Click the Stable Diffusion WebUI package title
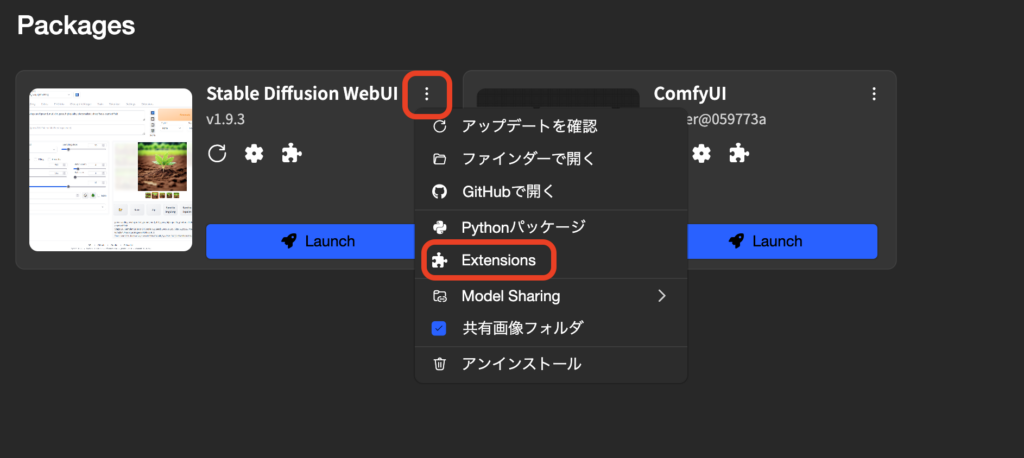This screenshot has height=458, width=1024. click(299, 94)
